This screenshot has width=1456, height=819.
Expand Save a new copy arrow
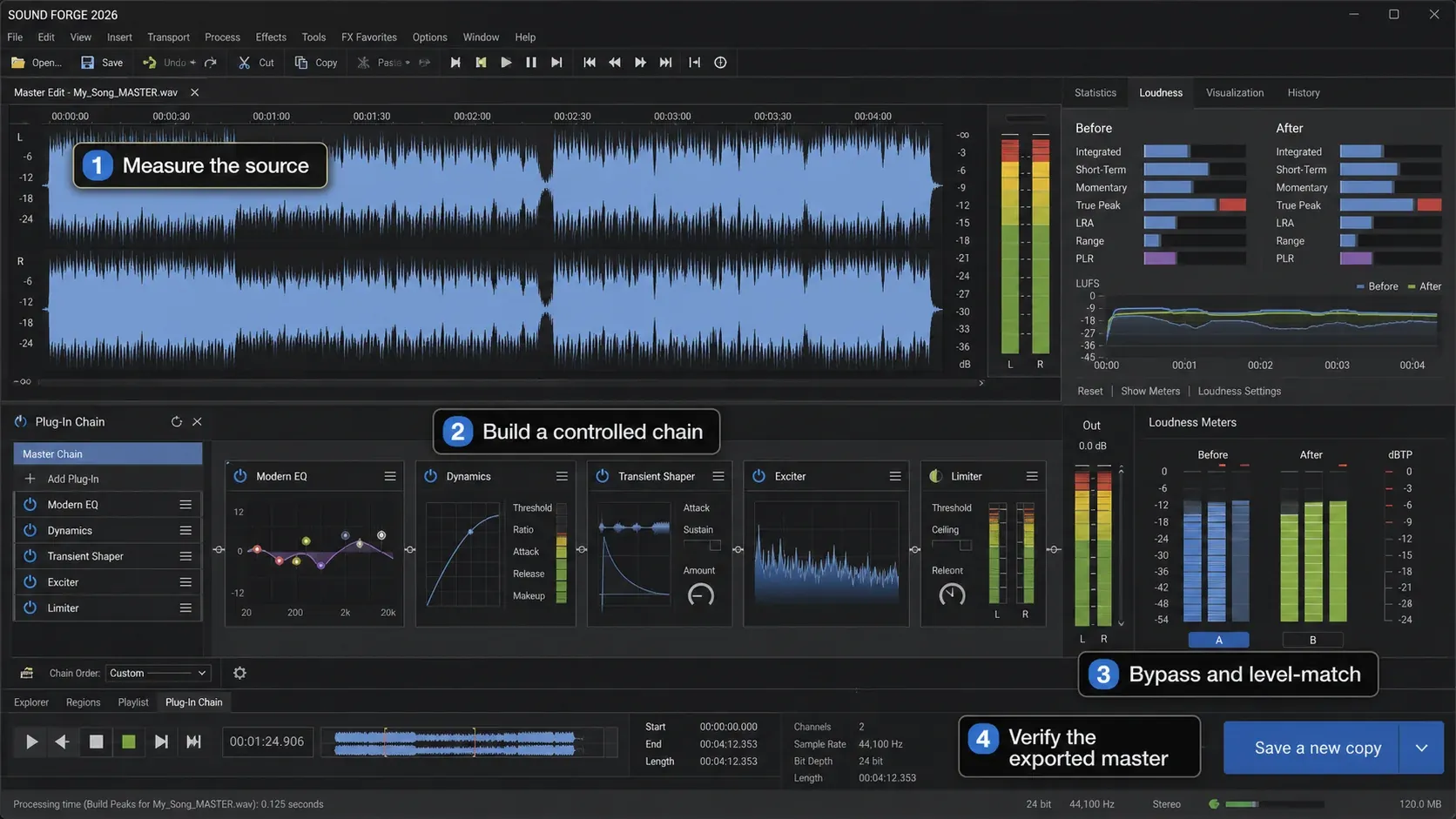(1421, 748)
